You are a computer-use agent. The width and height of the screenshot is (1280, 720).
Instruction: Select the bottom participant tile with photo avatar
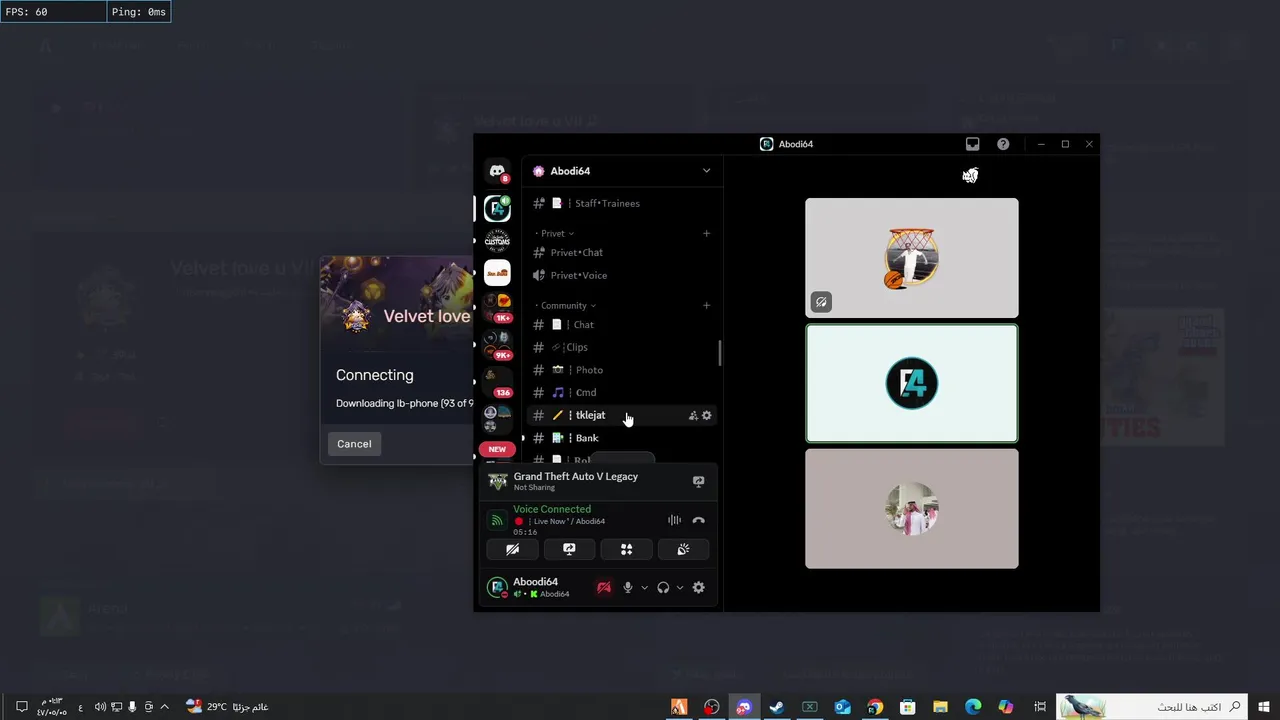(912, 508)
